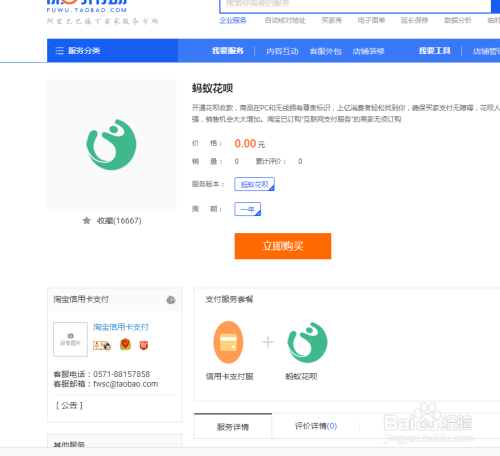500x456 pixels.
Task: Select the 一年 period option
Action: (x=248, y=209)
